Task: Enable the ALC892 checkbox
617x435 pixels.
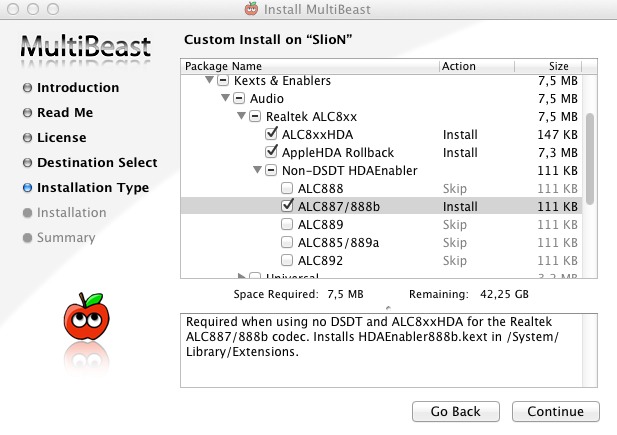Action: 287,260
